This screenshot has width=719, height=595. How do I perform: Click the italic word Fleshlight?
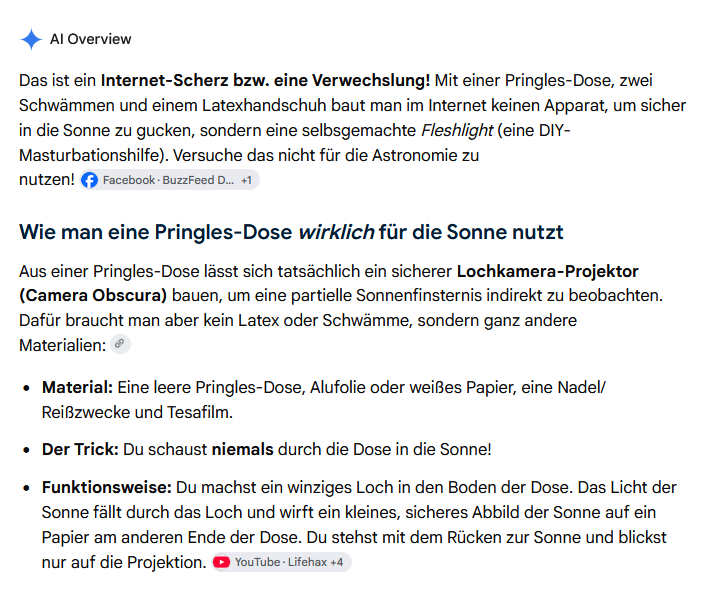pyautogui.click(x=457, y=131)
